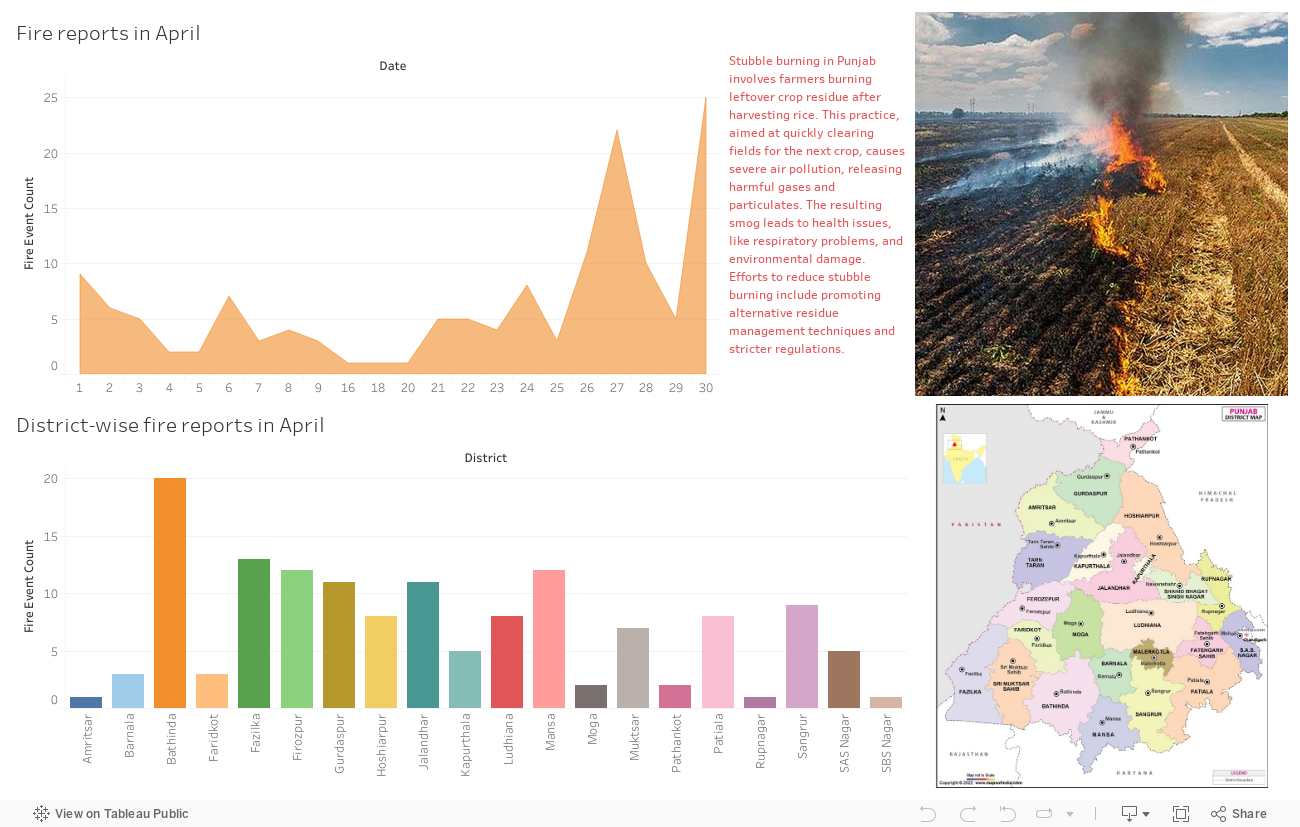Click the 'Fire reports in April' title
The height and width of the screenshot is (827, 1300).
pos(108,33)
